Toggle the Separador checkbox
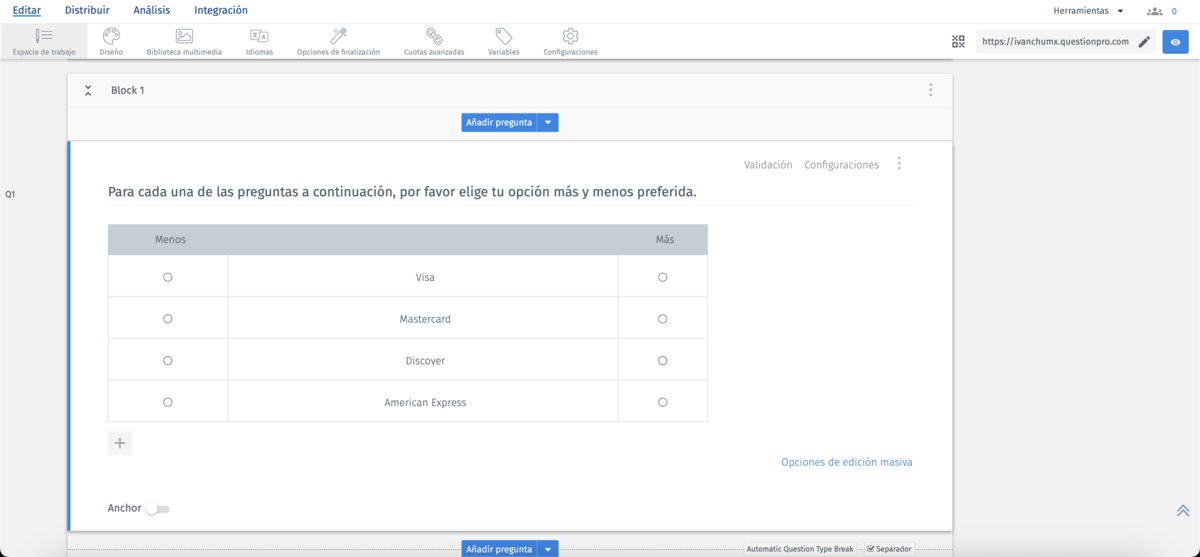Viewport: 1200px width, 557px height. pos(871,549)
